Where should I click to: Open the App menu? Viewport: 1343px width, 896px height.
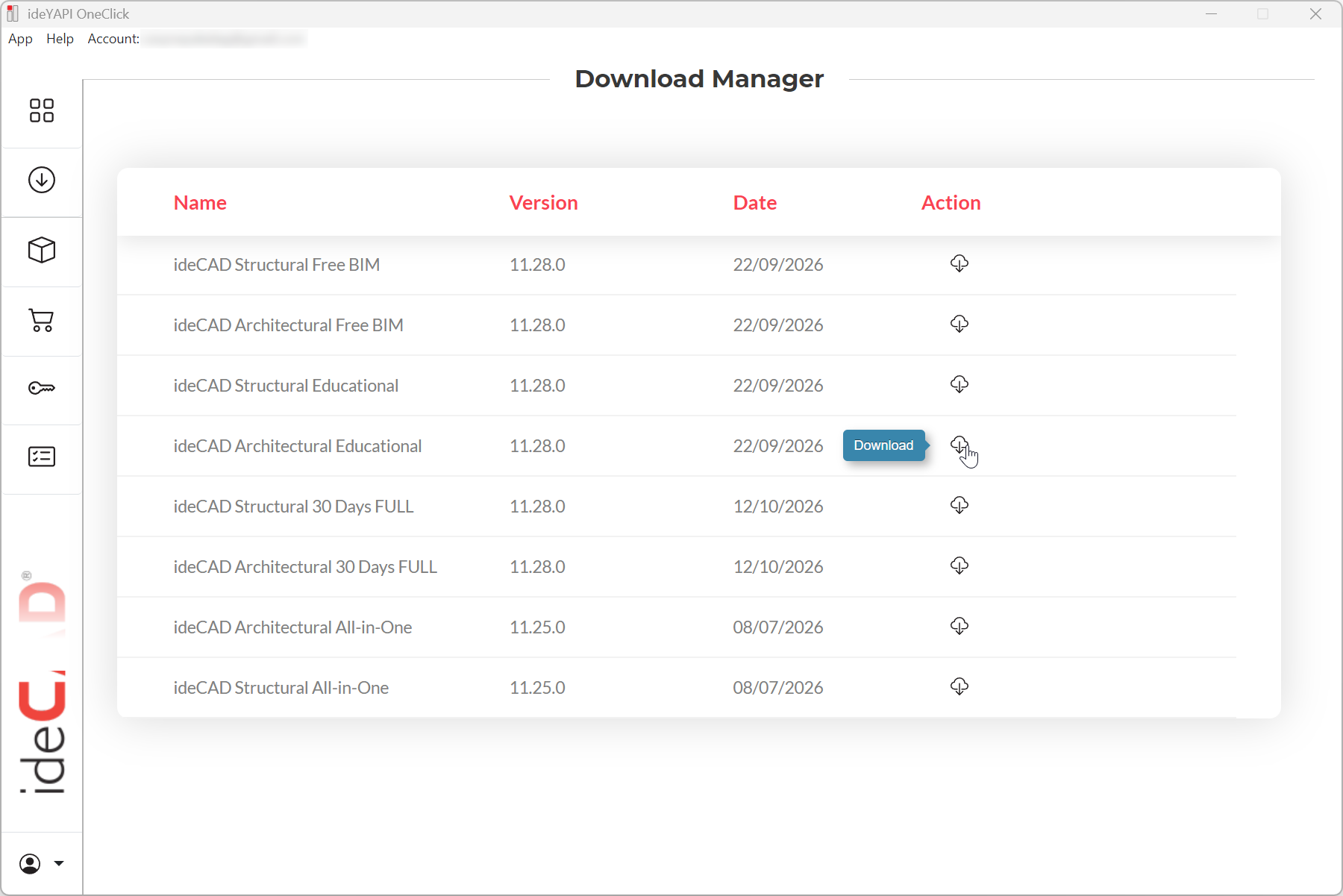coord(20,39)
